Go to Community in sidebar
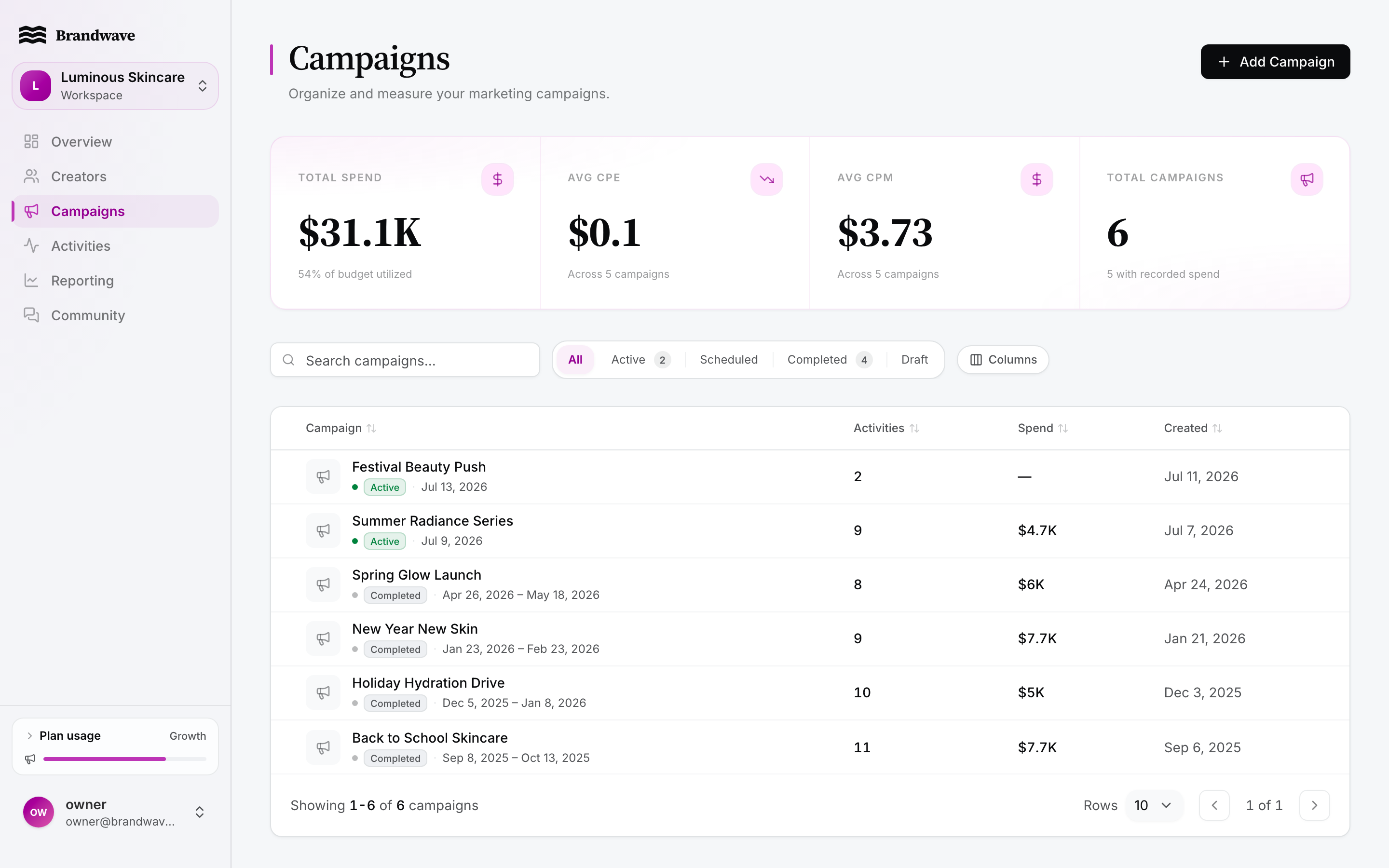 [115, 315]
